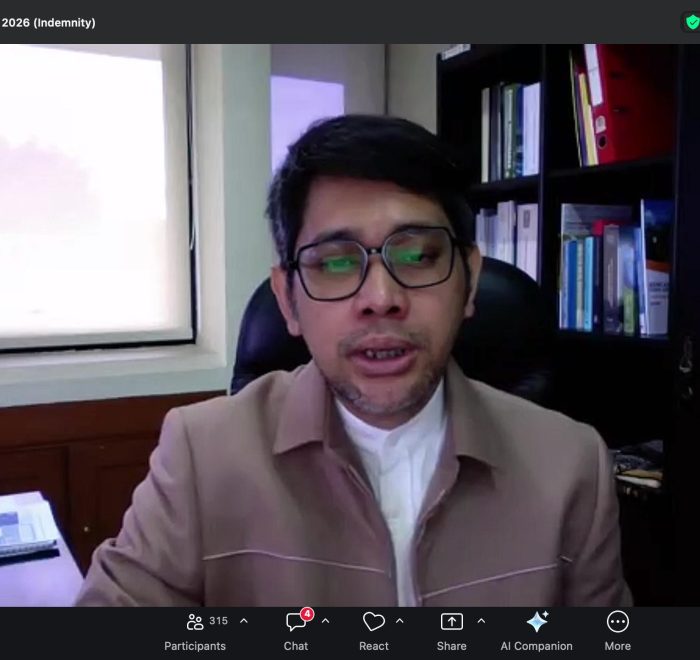Expand the caret next to Participants
This screenshot has height=660, width=700.
(243, 621)
